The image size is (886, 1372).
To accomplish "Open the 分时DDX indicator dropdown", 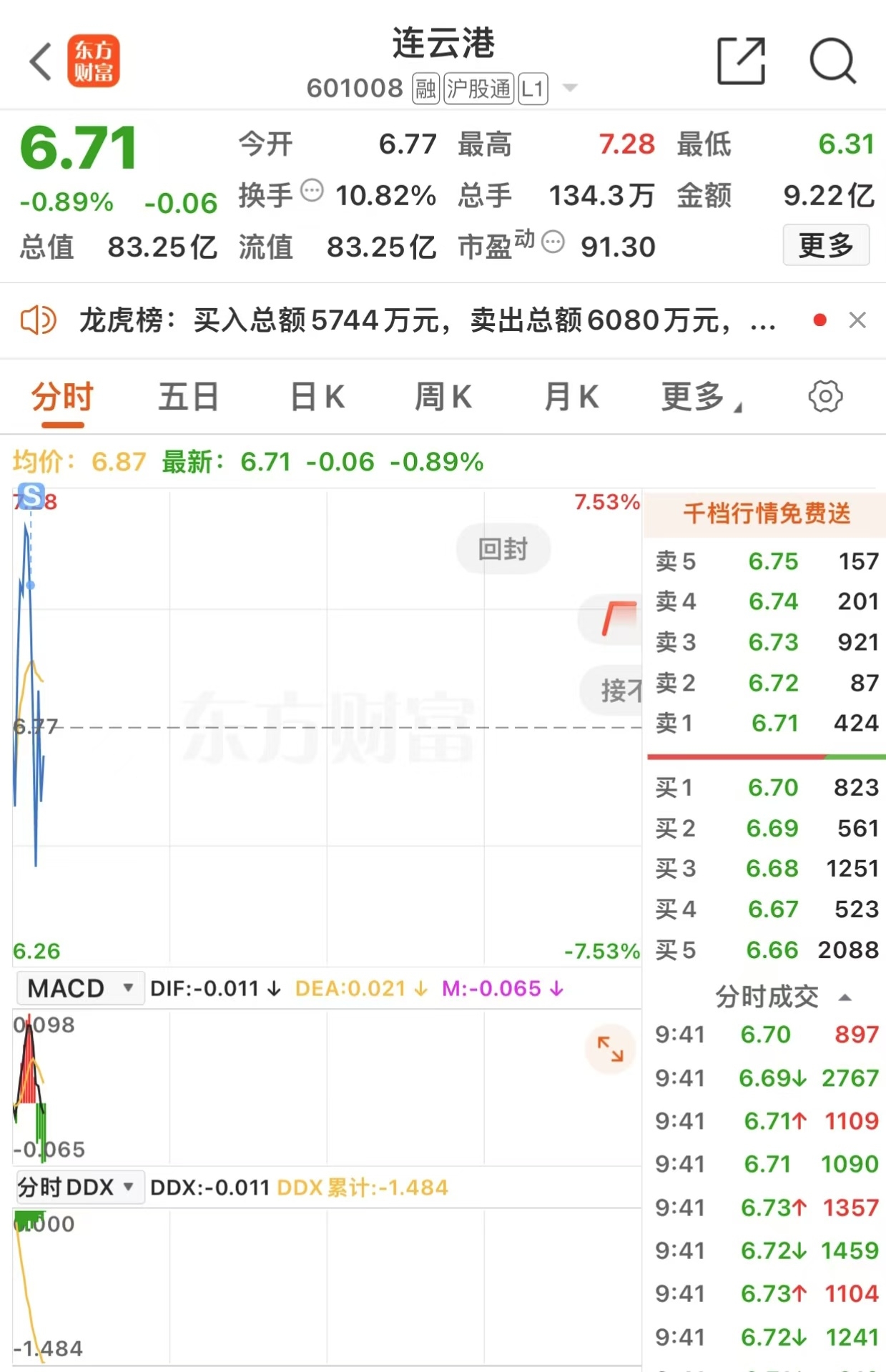I will [81, 1187].
